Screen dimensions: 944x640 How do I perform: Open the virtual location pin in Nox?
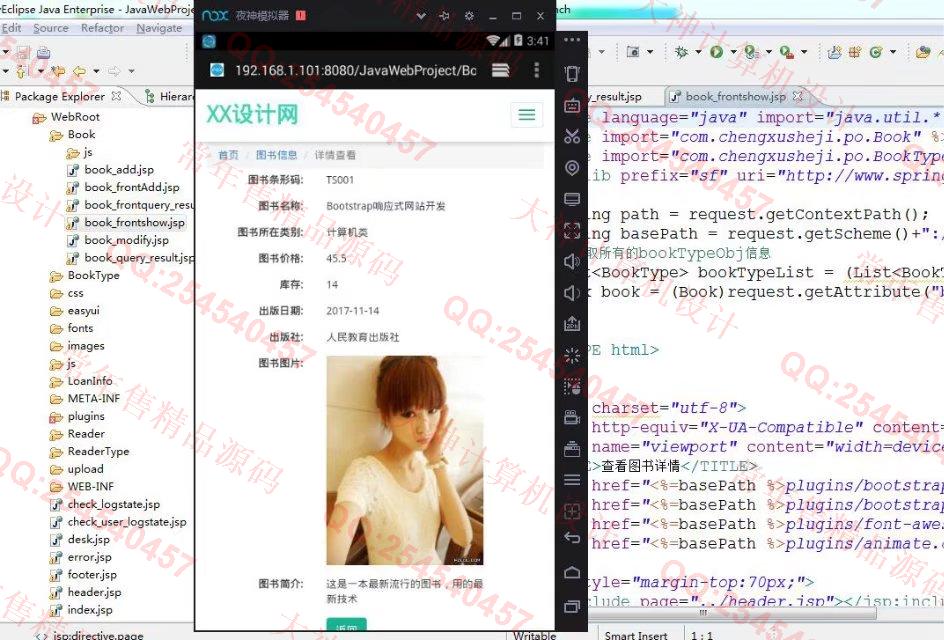(572, 167)
